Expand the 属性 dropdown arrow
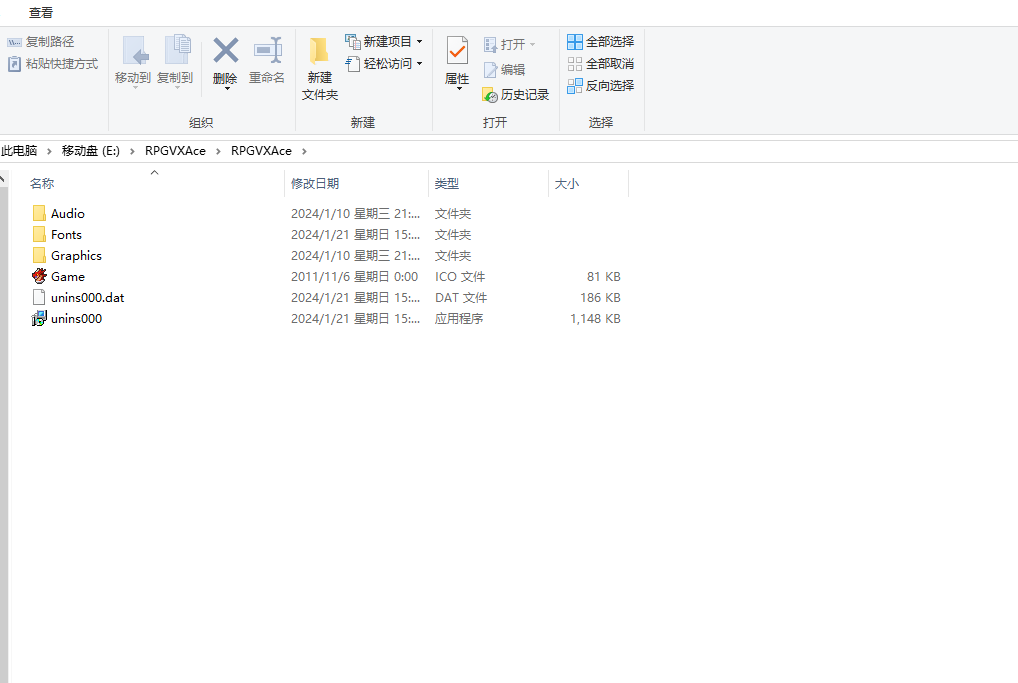Screen dimensions: 1018x683 tap(460, 88)
